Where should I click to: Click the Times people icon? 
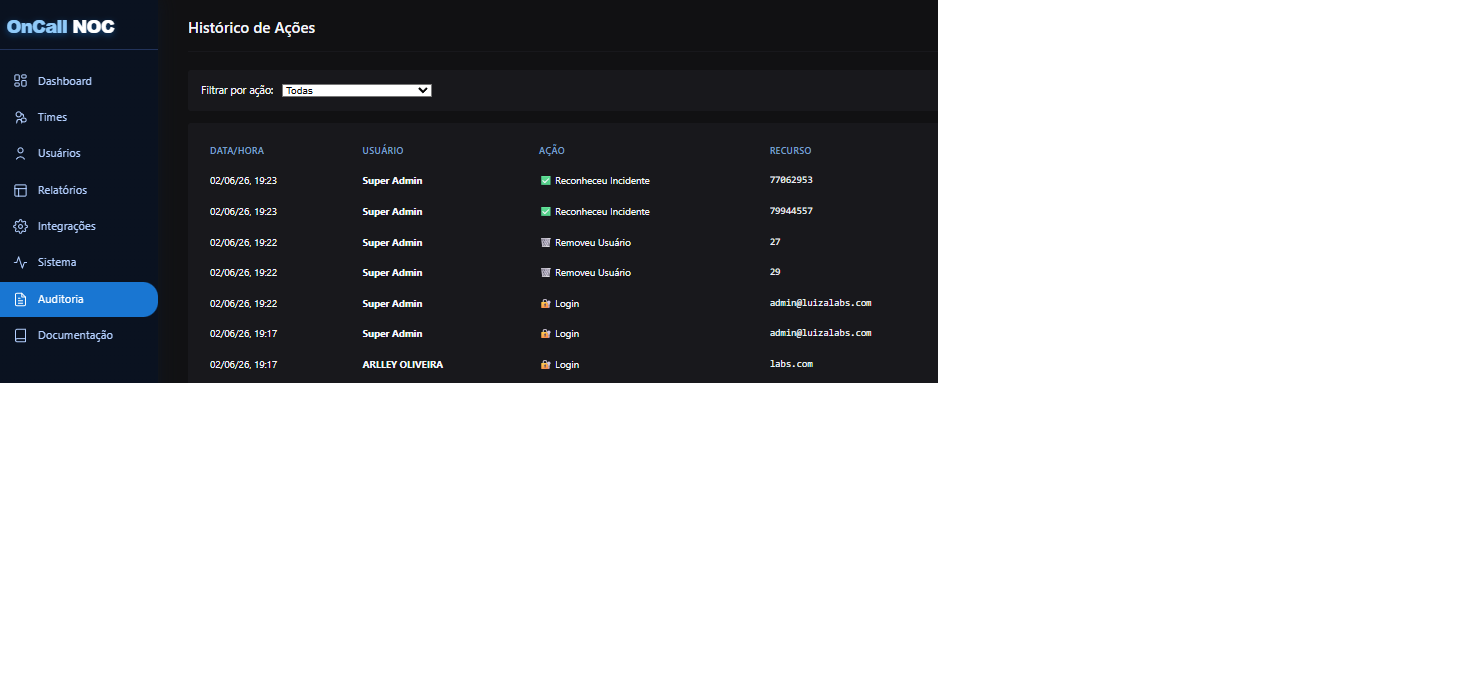(x=20, y=117)
